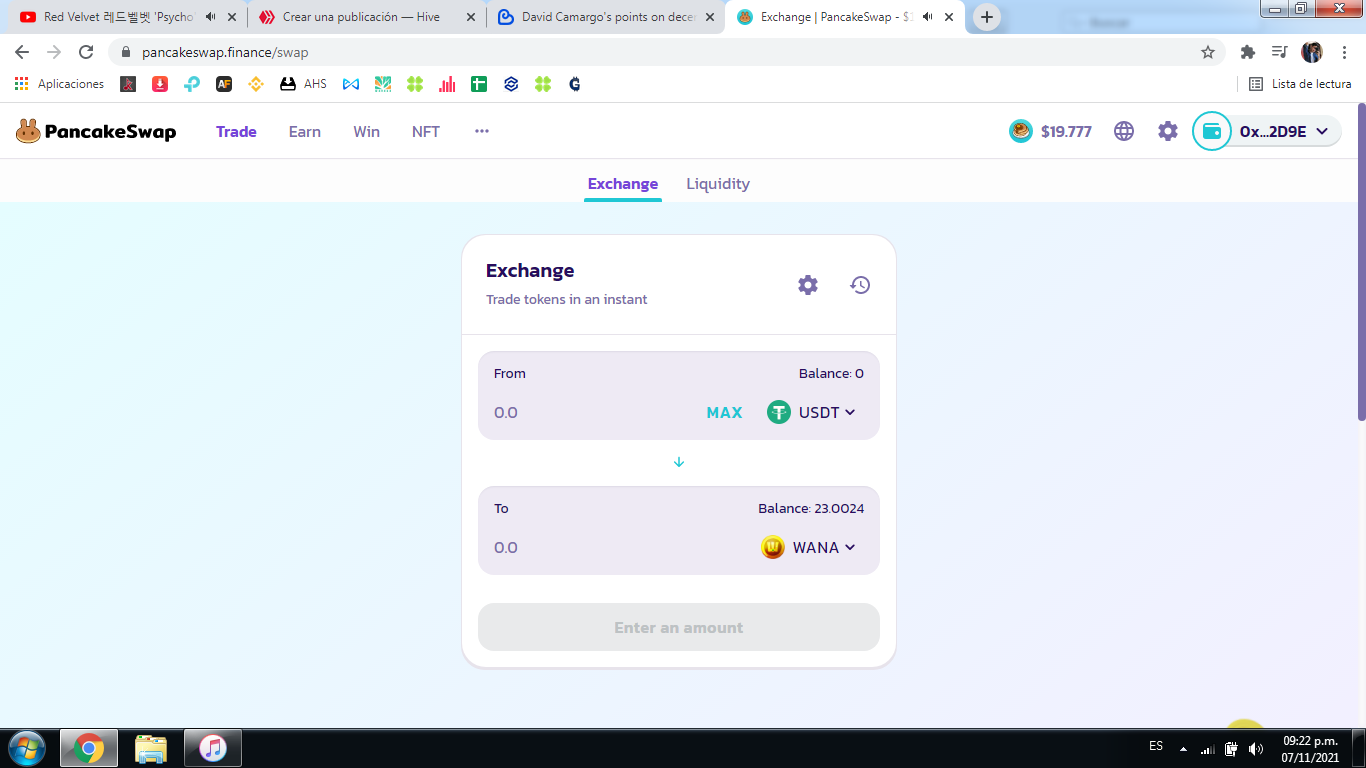Select the Exchange tab

click(623, 184)
